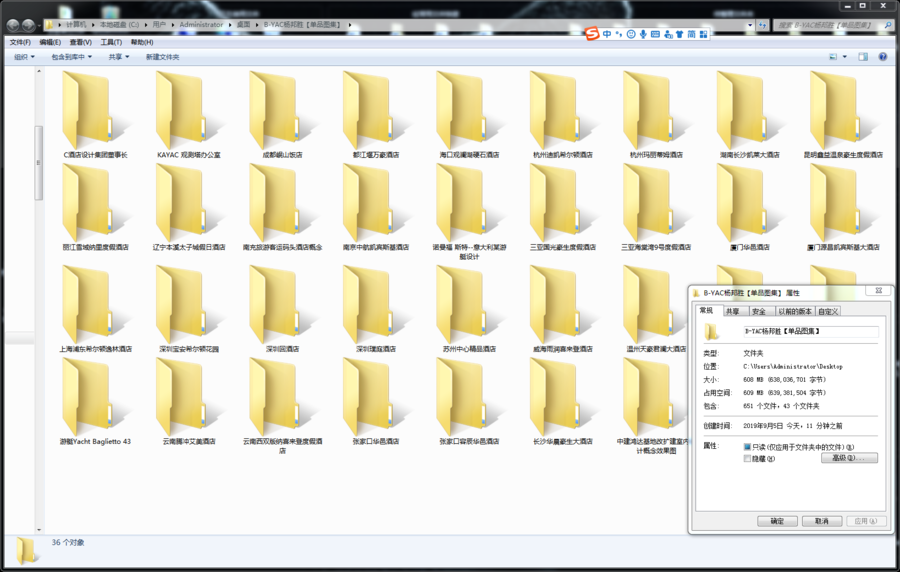Select folder 南京中航凯宾斯基酒店
Image resolution: width=900 pixels, height=572 pixels.
[375, 207]
